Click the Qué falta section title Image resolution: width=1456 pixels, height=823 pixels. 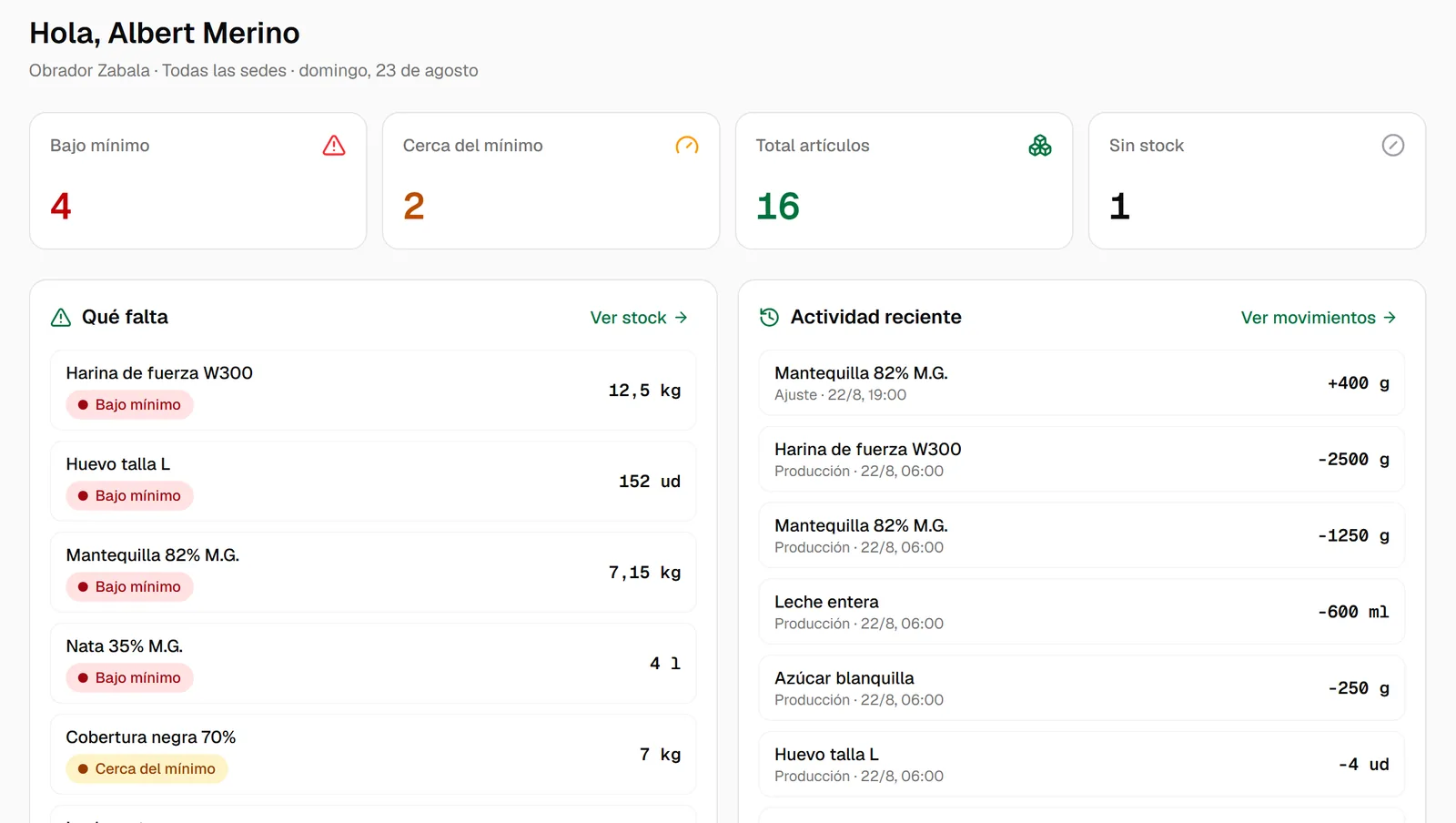point(125,317)
